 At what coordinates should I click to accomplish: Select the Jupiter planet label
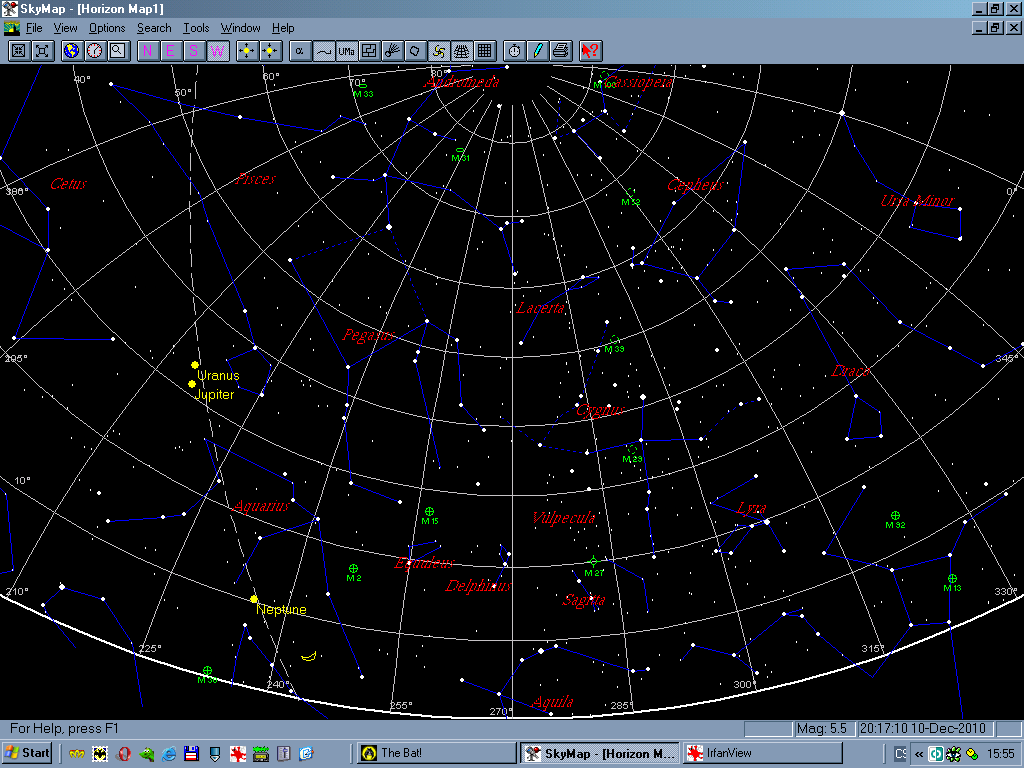click(x=214, y=394)
